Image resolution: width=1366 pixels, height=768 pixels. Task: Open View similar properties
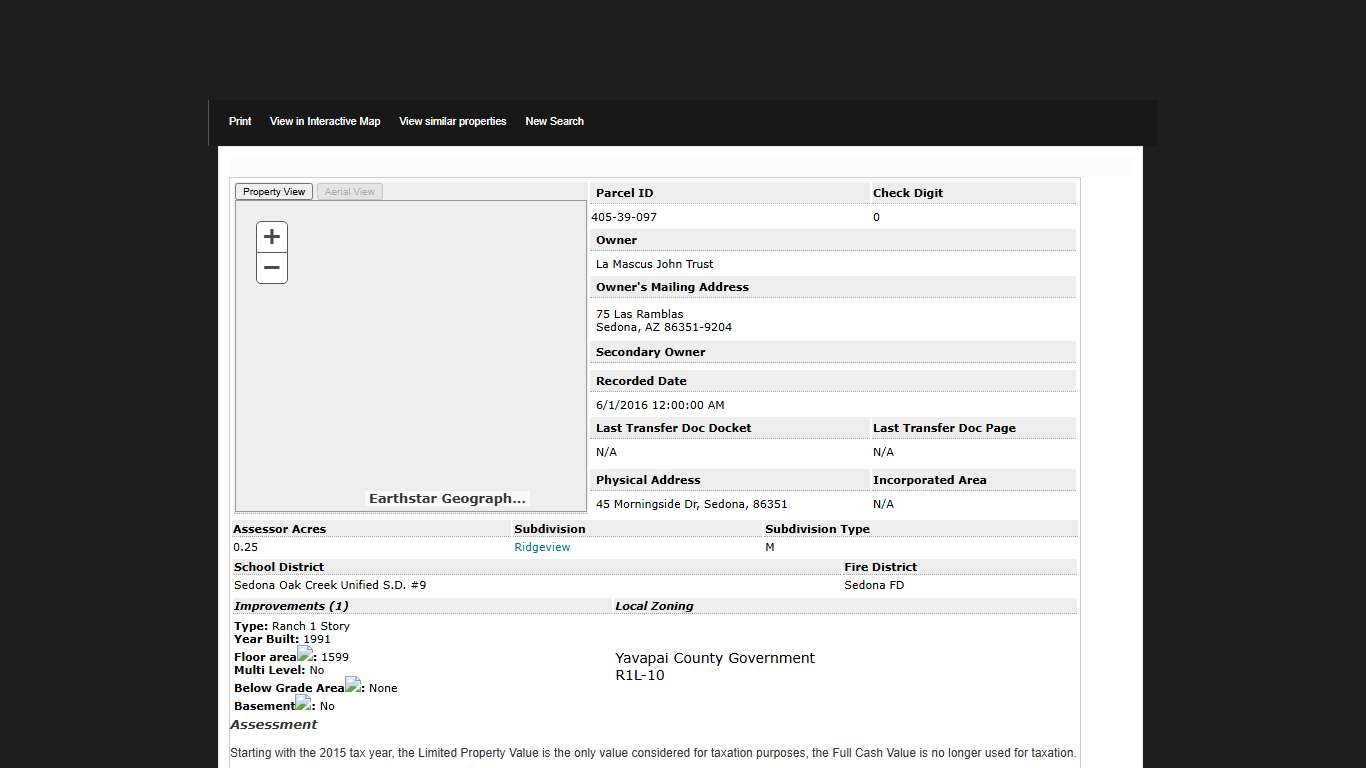[x=452, y=122]
